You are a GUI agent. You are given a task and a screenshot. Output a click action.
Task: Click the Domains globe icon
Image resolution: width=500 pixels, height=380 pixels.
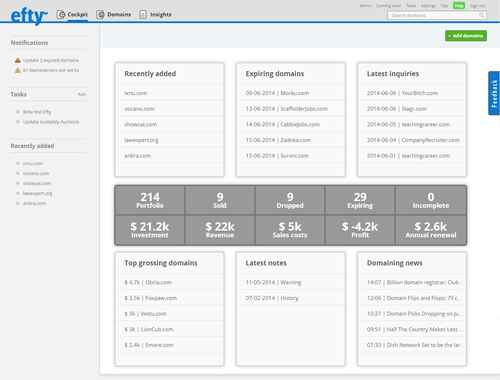(101, 14)
